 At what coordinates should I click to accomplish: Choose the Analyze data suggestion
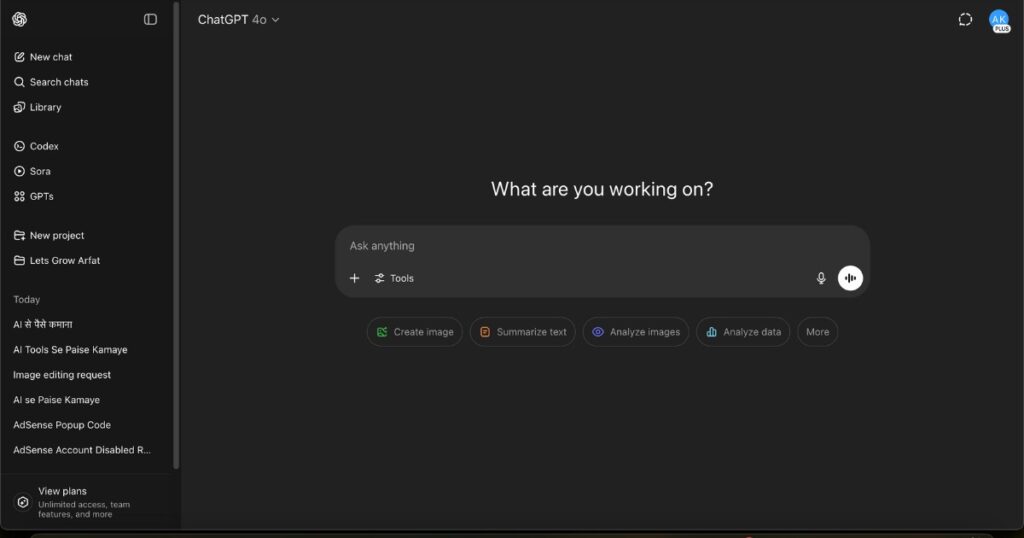point(743,332)
